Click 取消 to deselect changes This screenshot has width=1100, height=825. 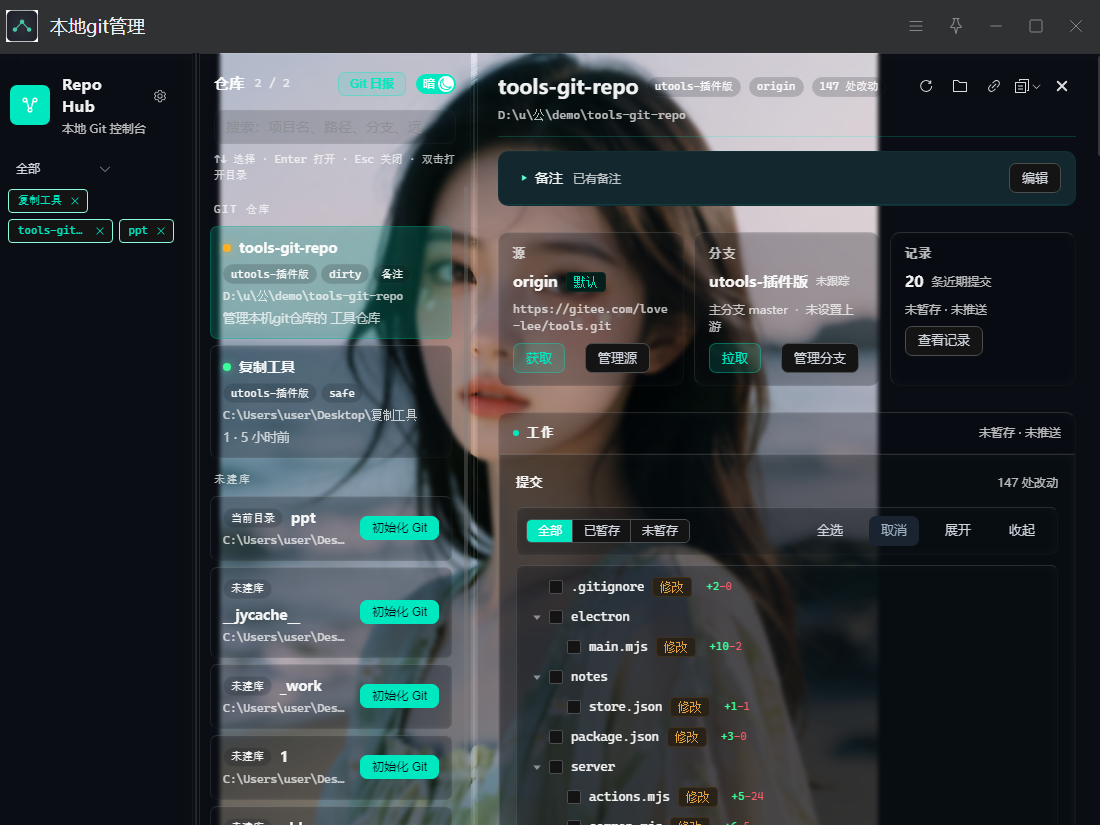[x=894, y=530]
